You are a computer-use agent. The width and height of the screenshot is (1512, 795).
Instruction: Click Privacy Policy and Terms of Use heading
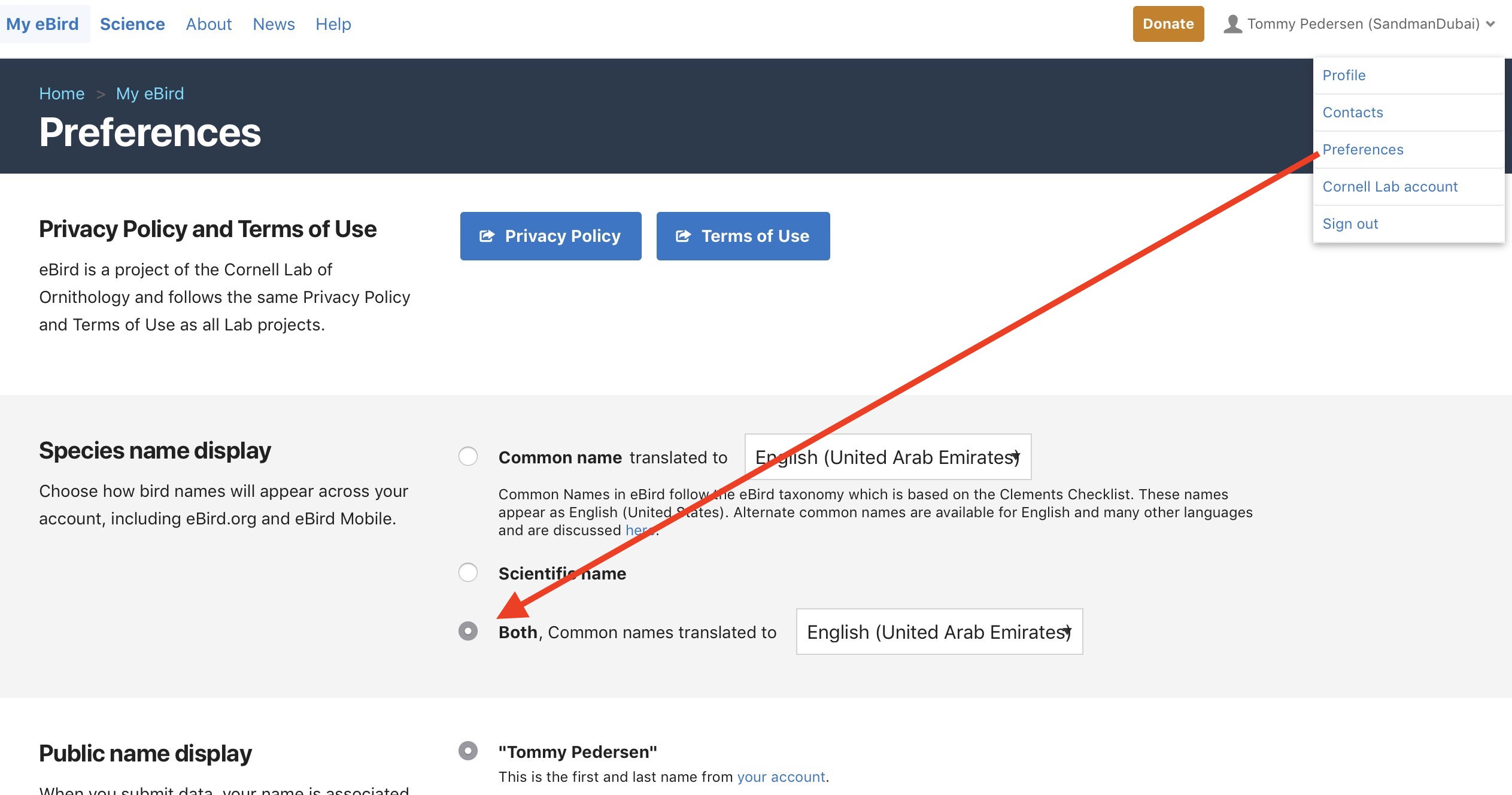click(208, 229)
